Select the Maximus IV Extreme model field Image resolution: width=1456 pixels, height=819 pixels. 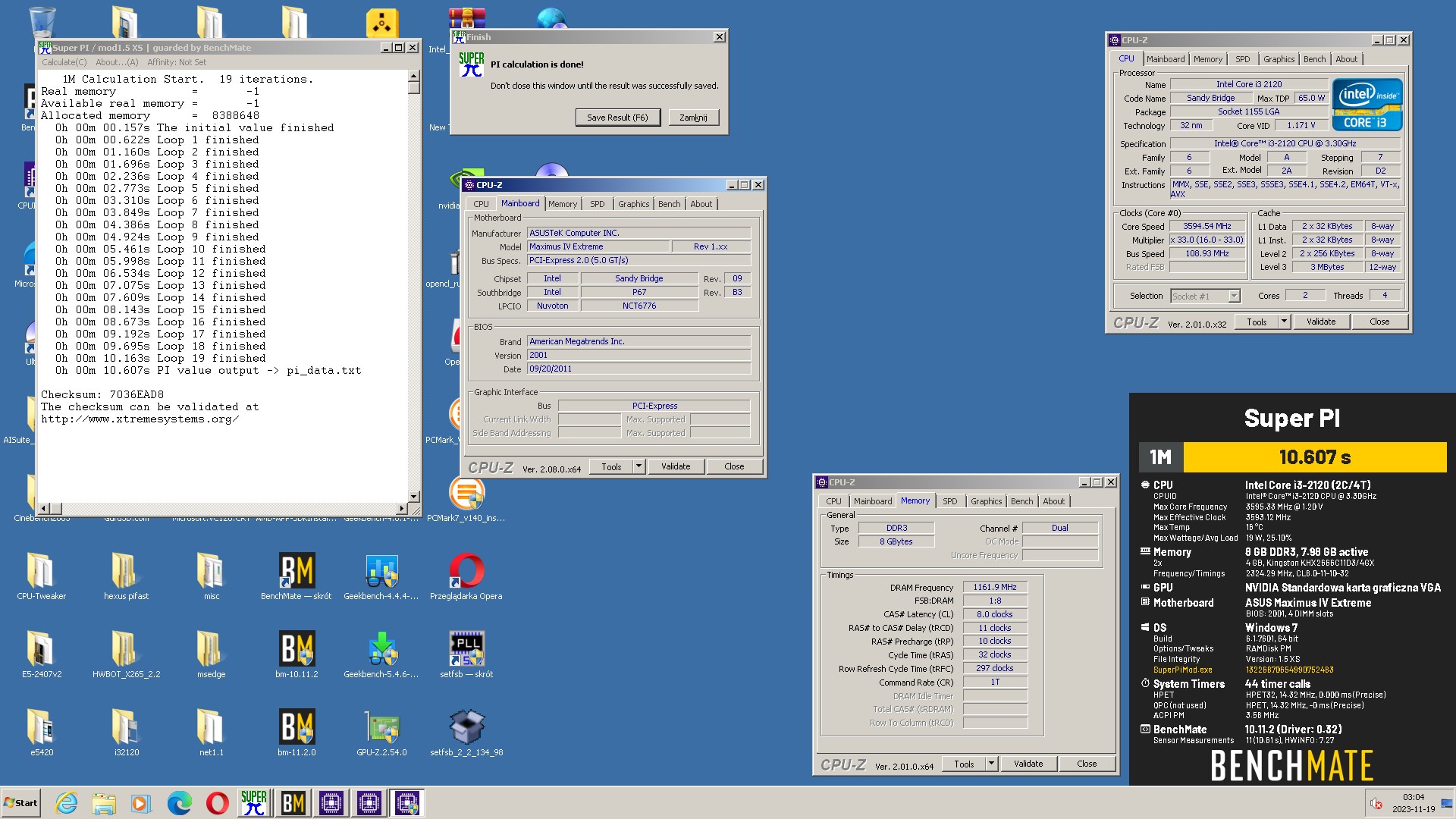(x=598, y=246)
